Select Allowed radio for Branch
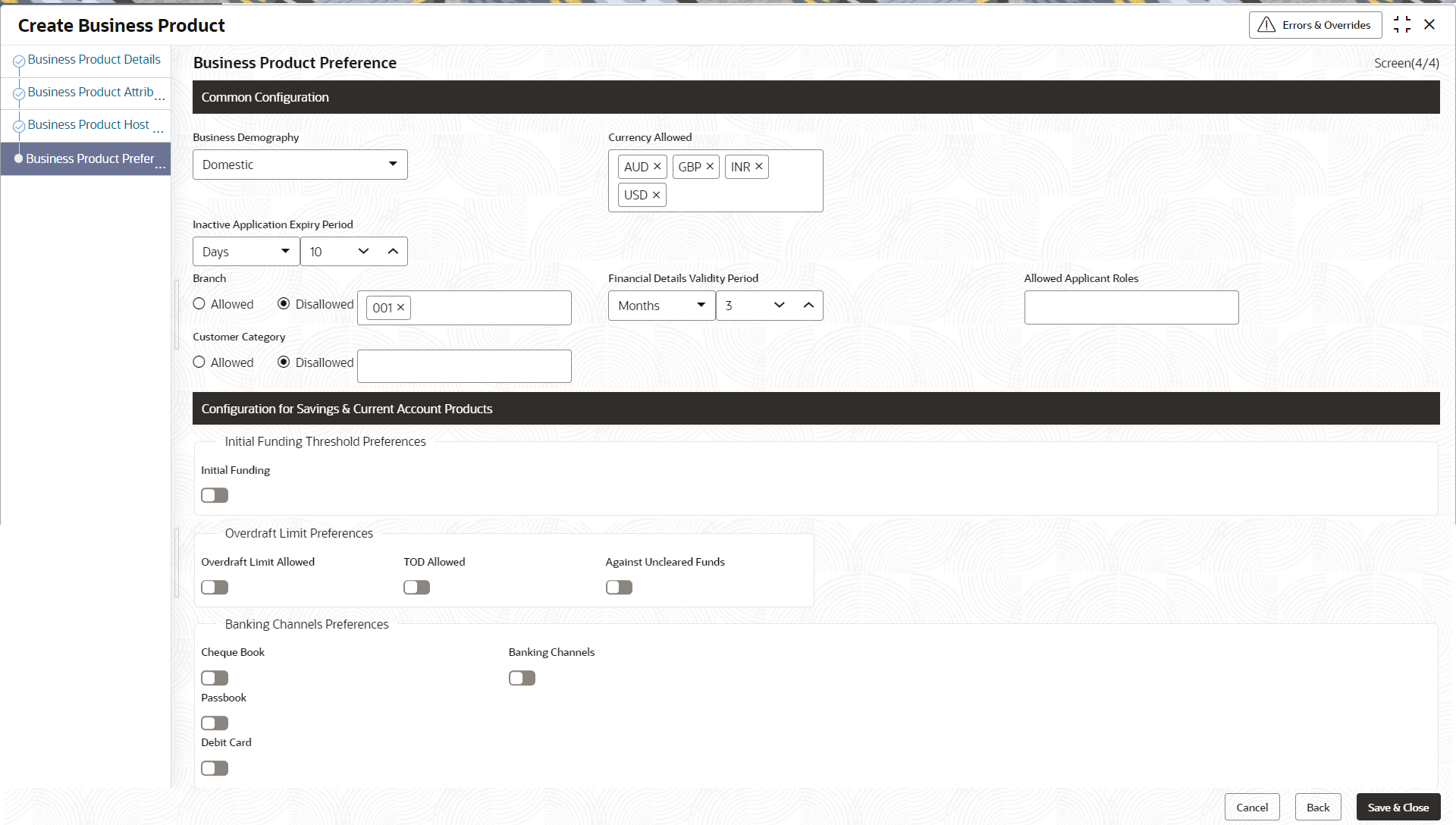Image resolution: width=1456 pixels, height=825 pixels. 199,304
